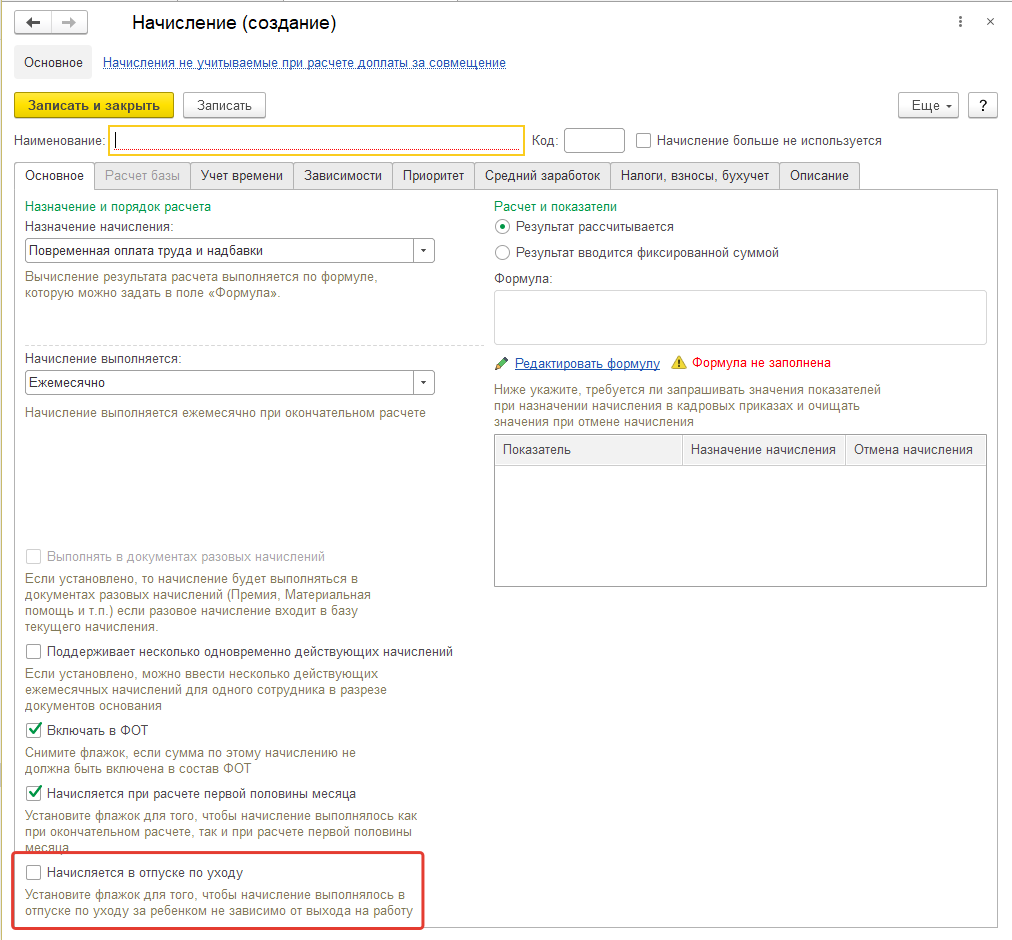The height and width of the screenshot is (940, 1012).
Task: Go forward with the right arrow button
Action: click(x=69, y=23)
